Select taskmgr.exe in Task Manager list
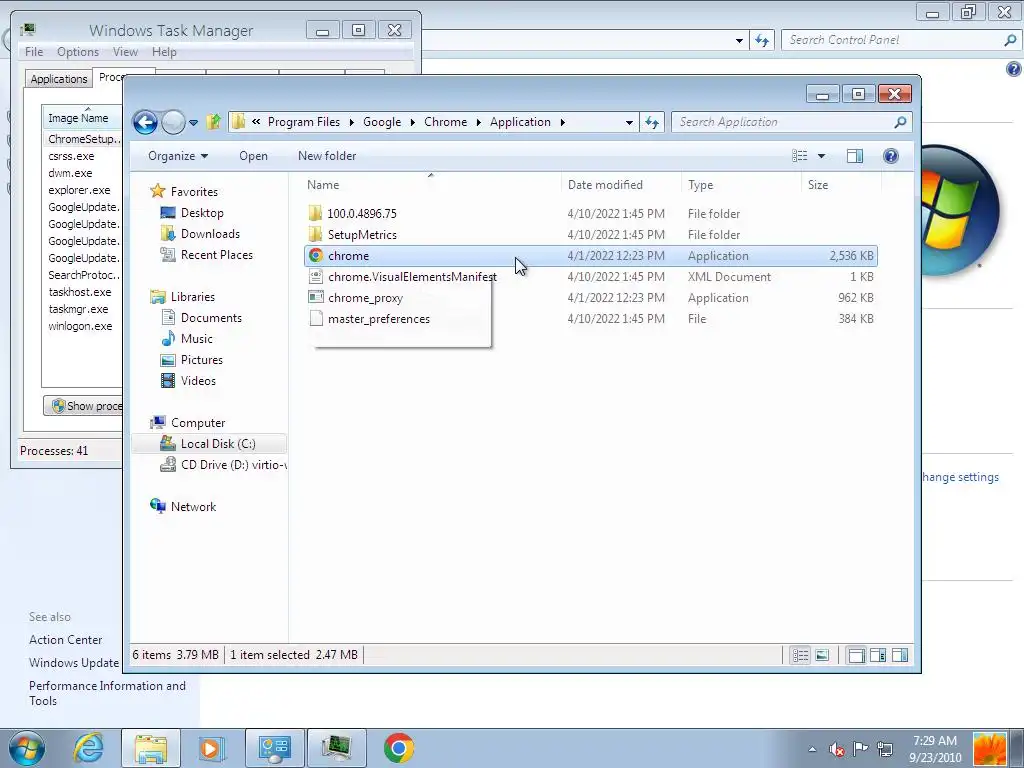Image resolution: width=1024 pixels, height=768 pixels. [x=78, y=309]
